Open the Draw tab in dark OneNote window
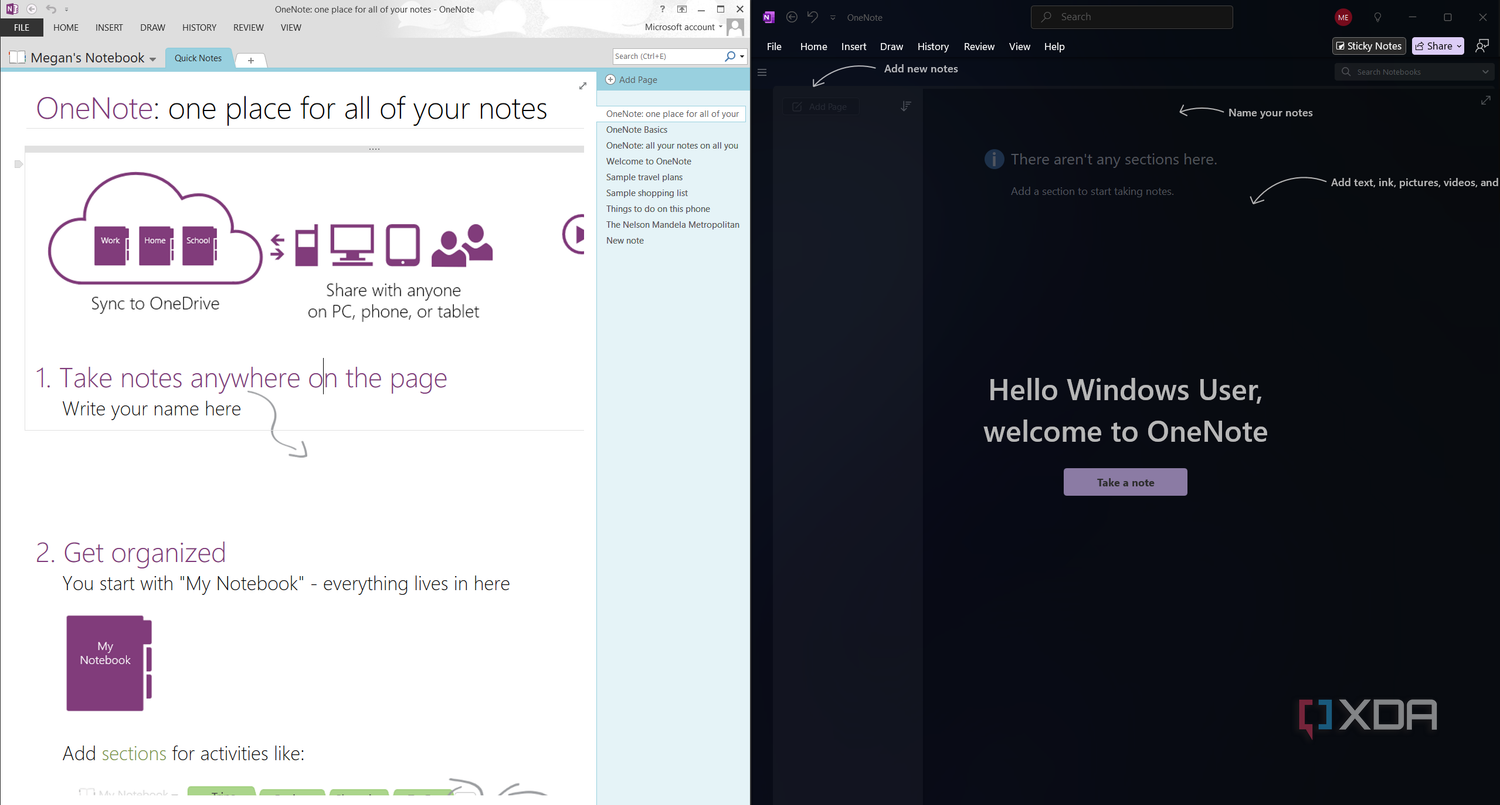The width and height of the screenshot is (1500, 805). [891, 47]
